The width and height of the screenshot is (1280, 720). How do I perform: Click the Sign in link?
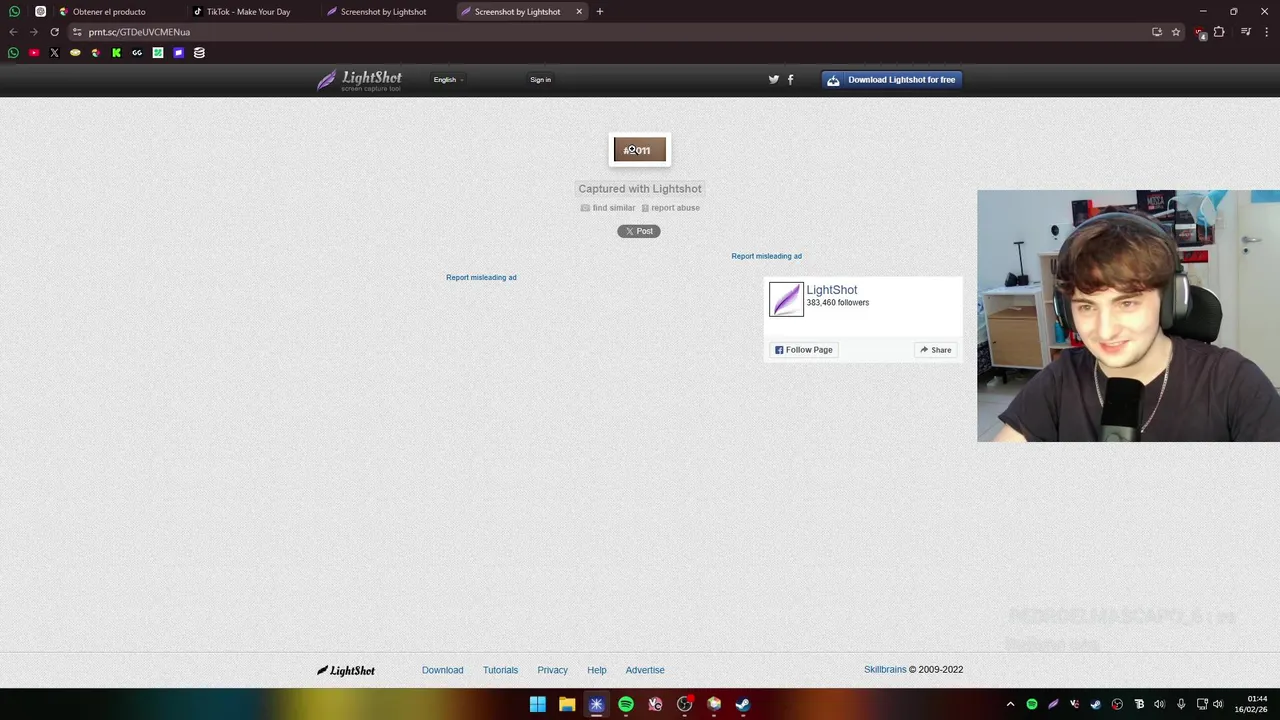point(540,80)
